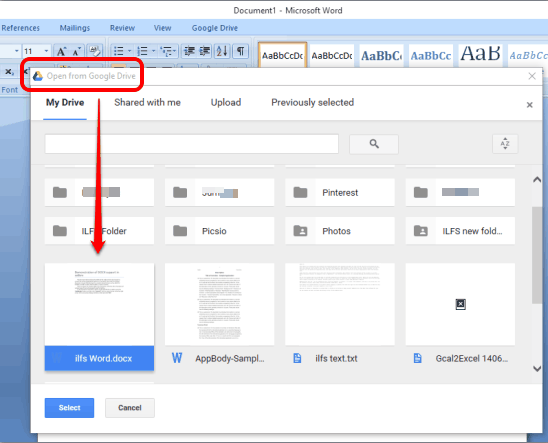548x443 pixels.
Task: Click the file list scroll up arrow
Action: pyautogui.click(x=537, y=180)
